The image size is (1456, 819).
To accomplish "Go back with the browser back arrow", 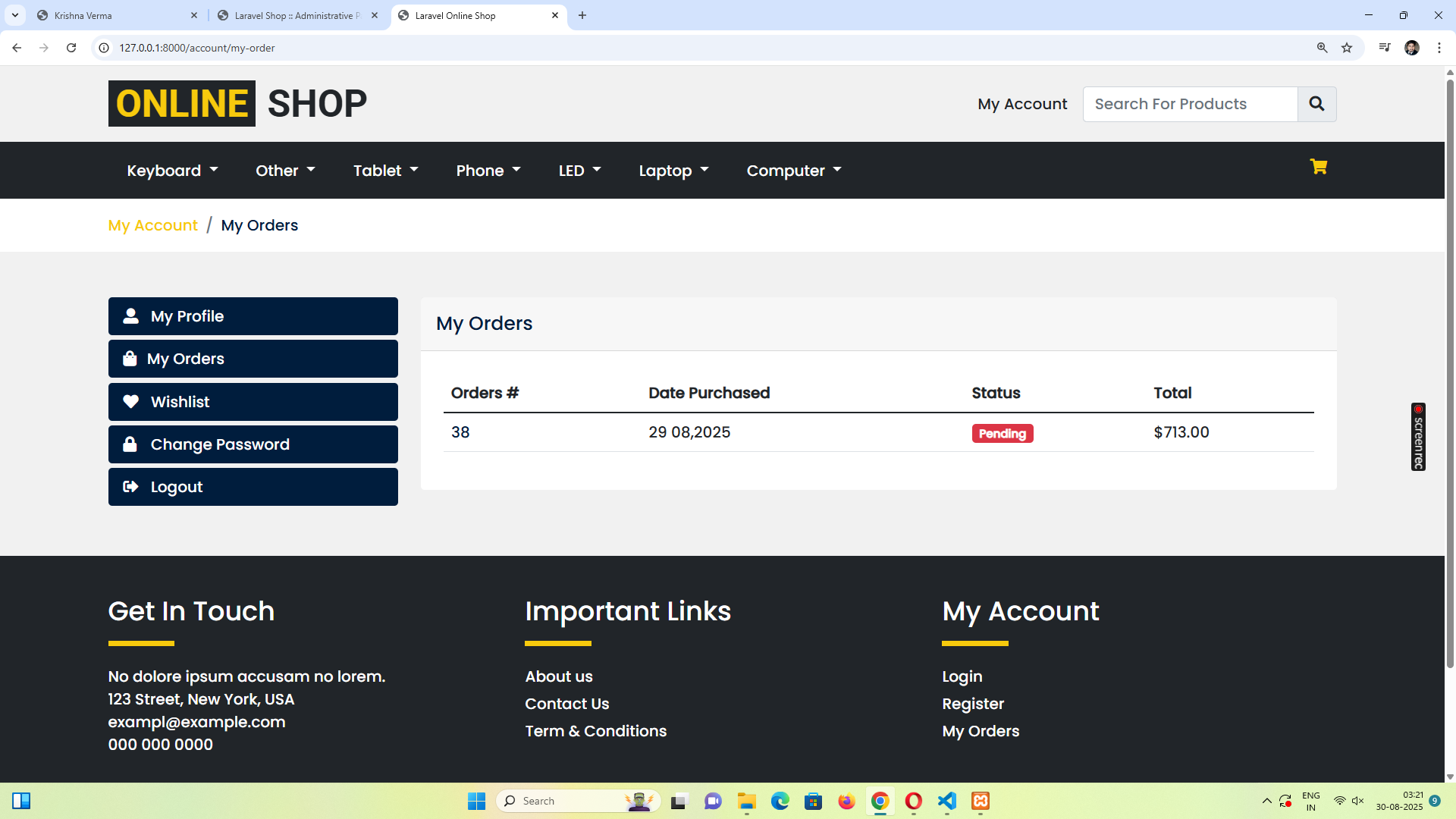I will 17,48.
